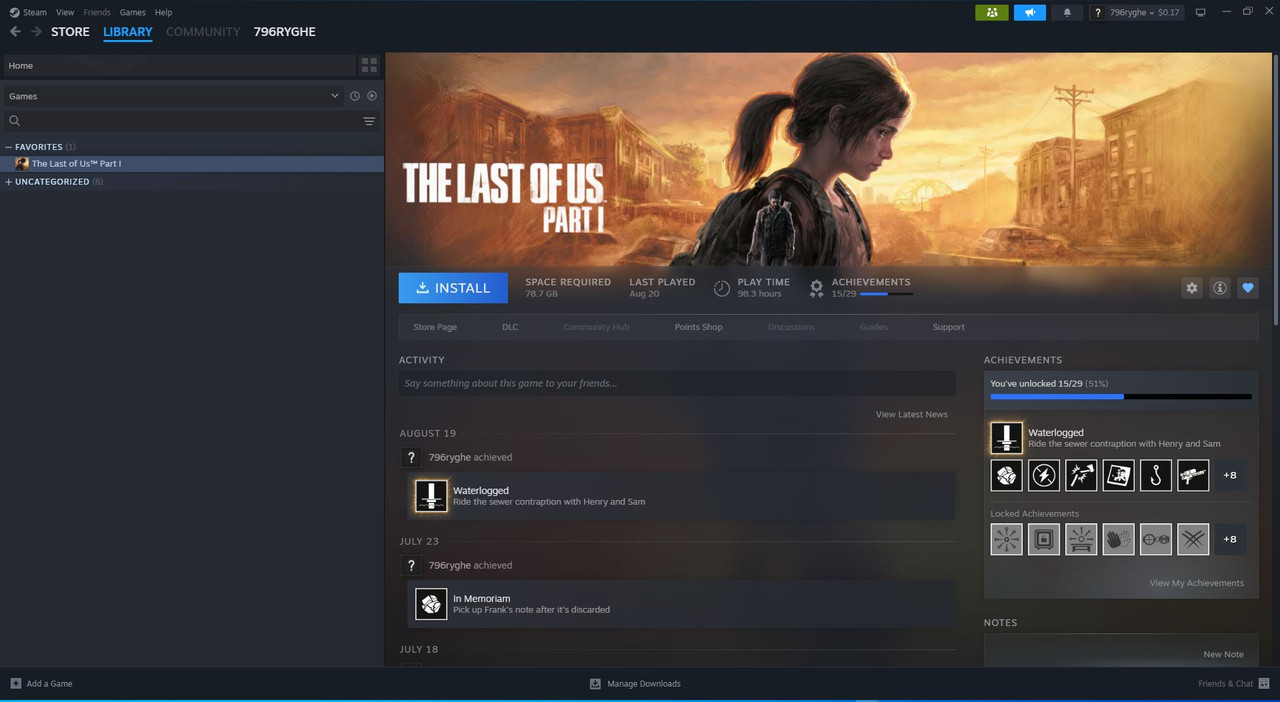The image size is (1280, 702).
Task: Click the locked safe achievement icon
Action: pos(1044,539)
